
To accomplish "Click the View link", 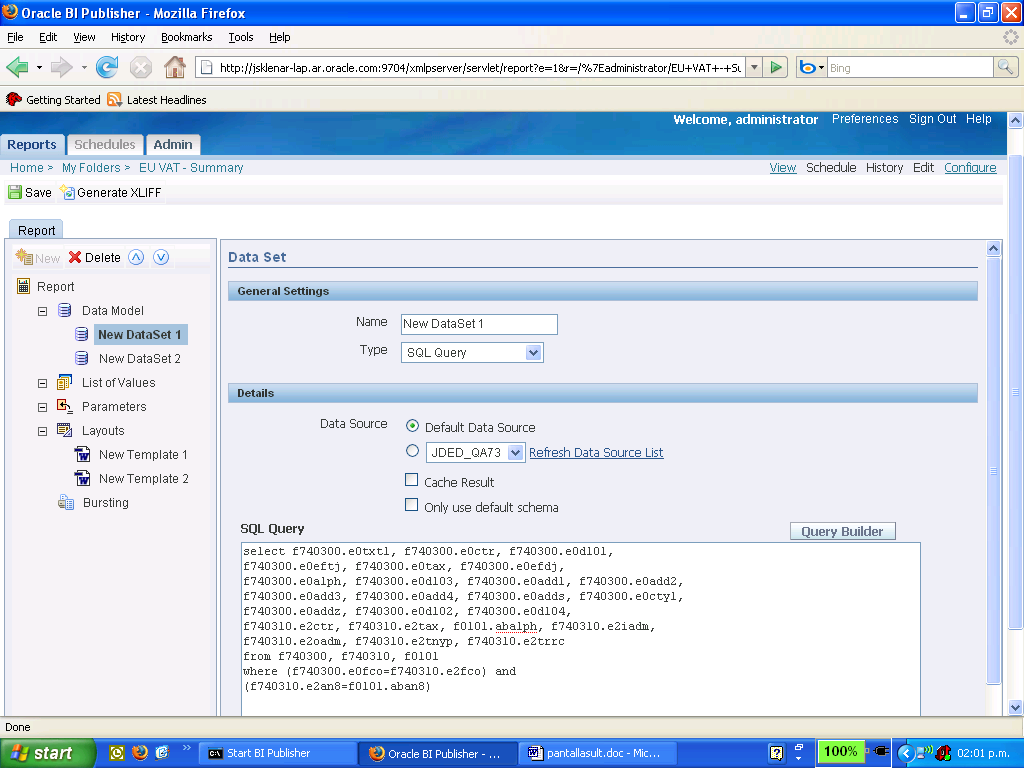I will coord(782,168).
